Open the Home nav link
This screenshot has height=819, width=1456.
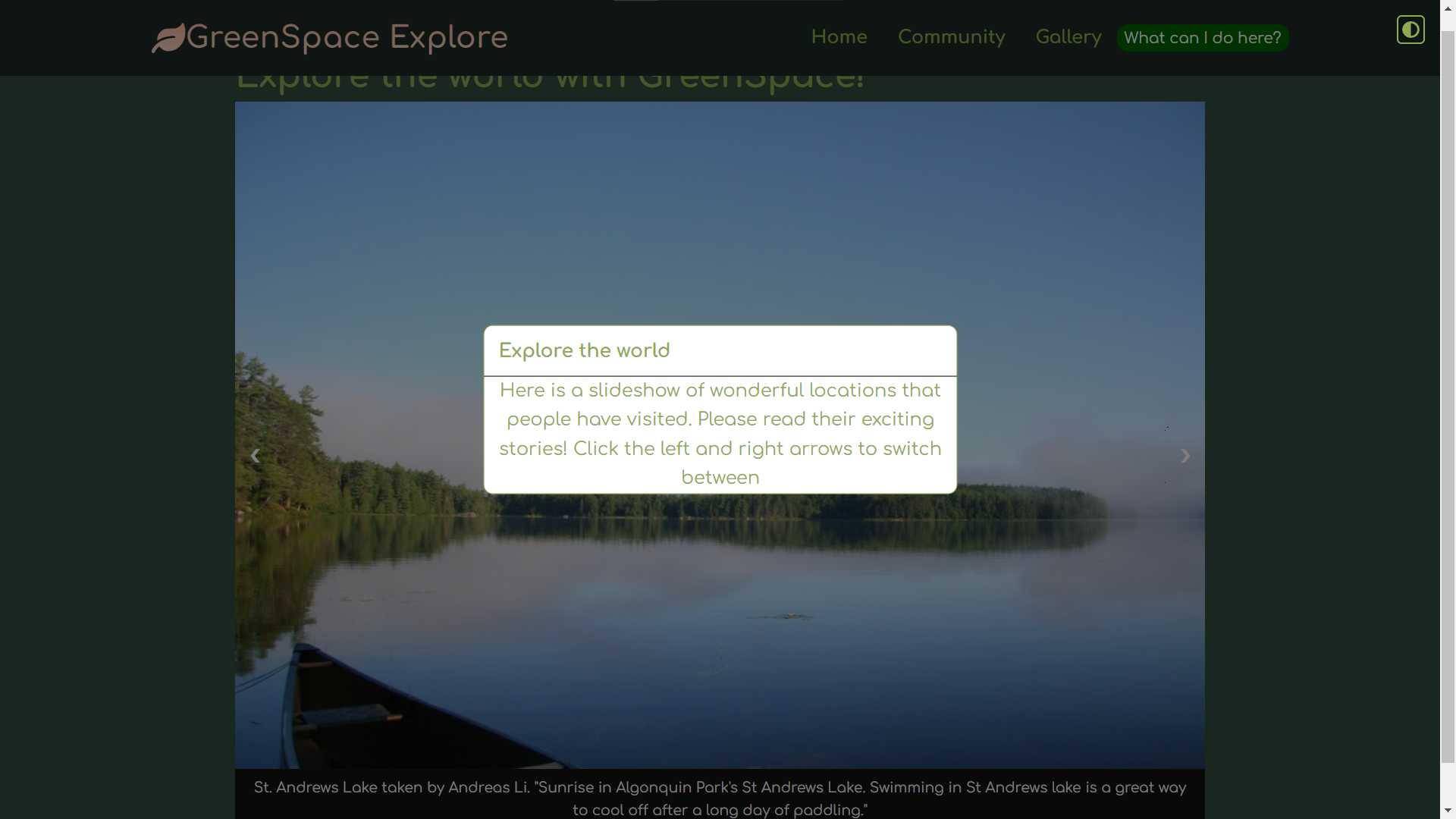[x=839, y=37]
